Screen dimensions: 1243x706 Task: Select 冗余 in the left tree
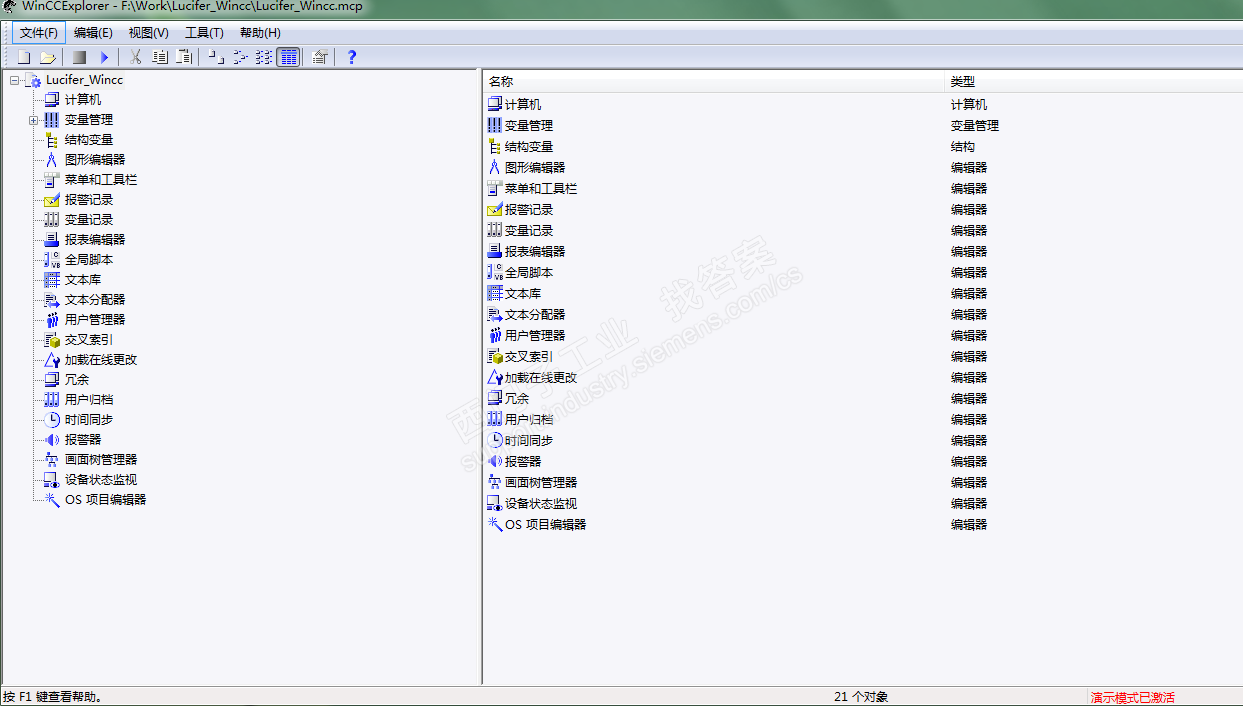77,380
